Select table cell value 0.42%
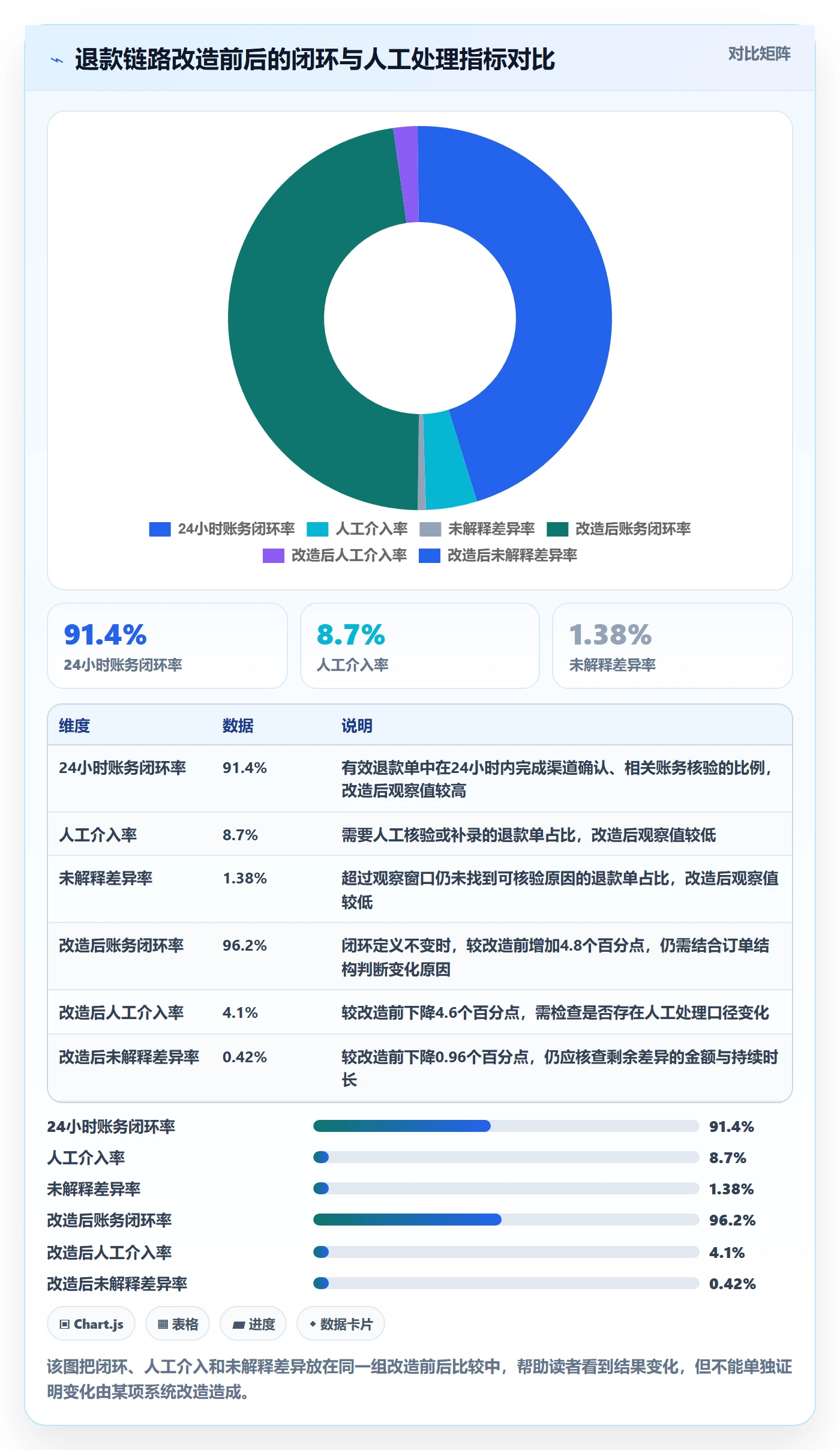840x1450 pixels. tap(245, 1057)
